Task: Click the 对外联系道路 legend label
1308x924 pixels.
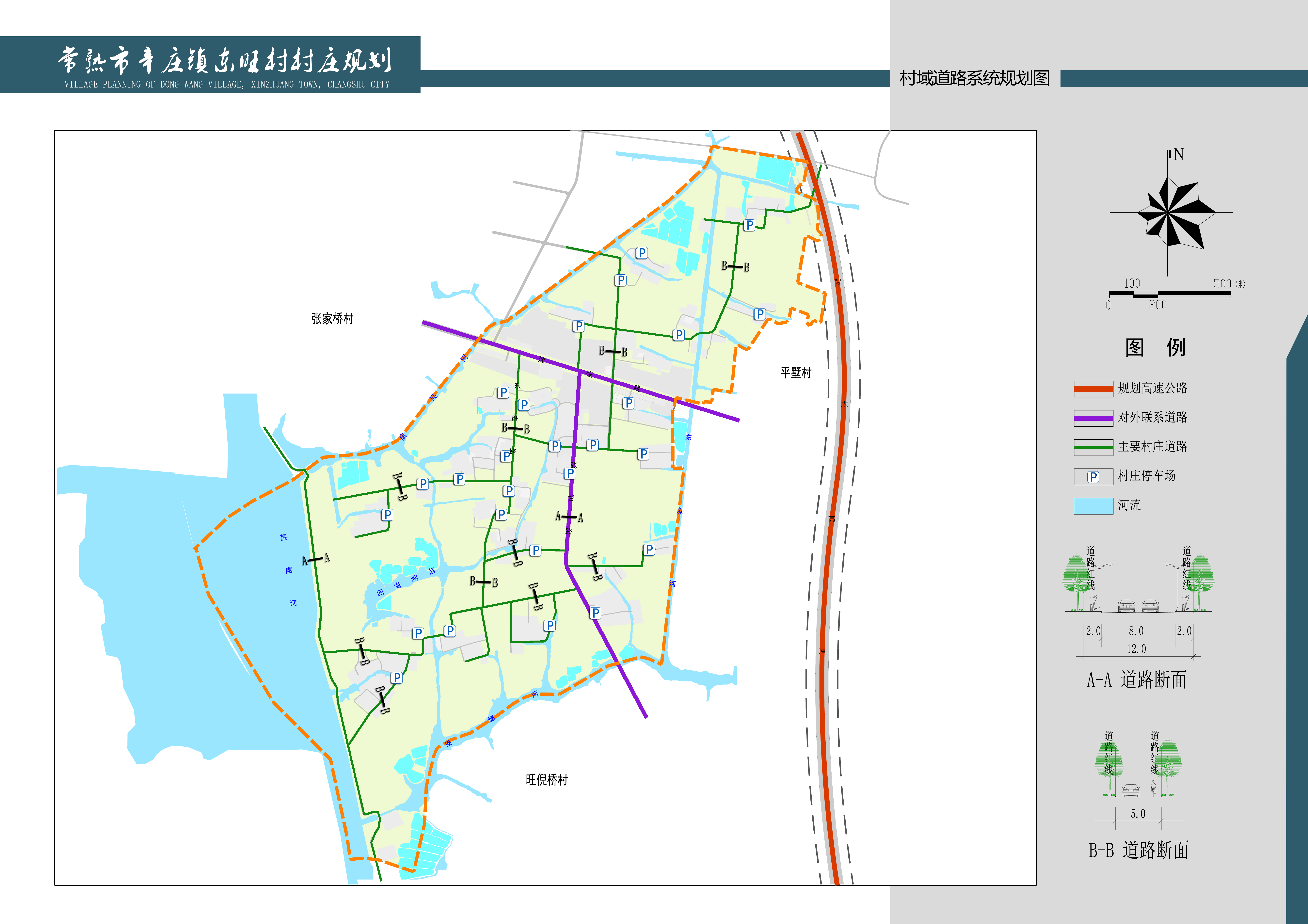Action: [1153, 417]
